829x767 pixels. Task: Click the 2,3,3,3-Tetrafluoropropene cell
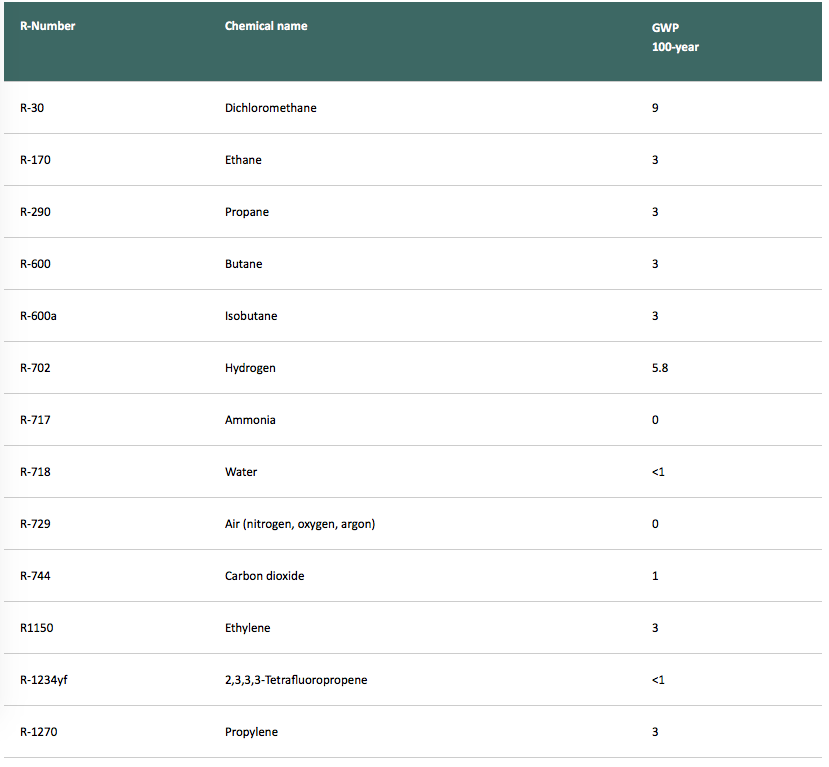296,680
